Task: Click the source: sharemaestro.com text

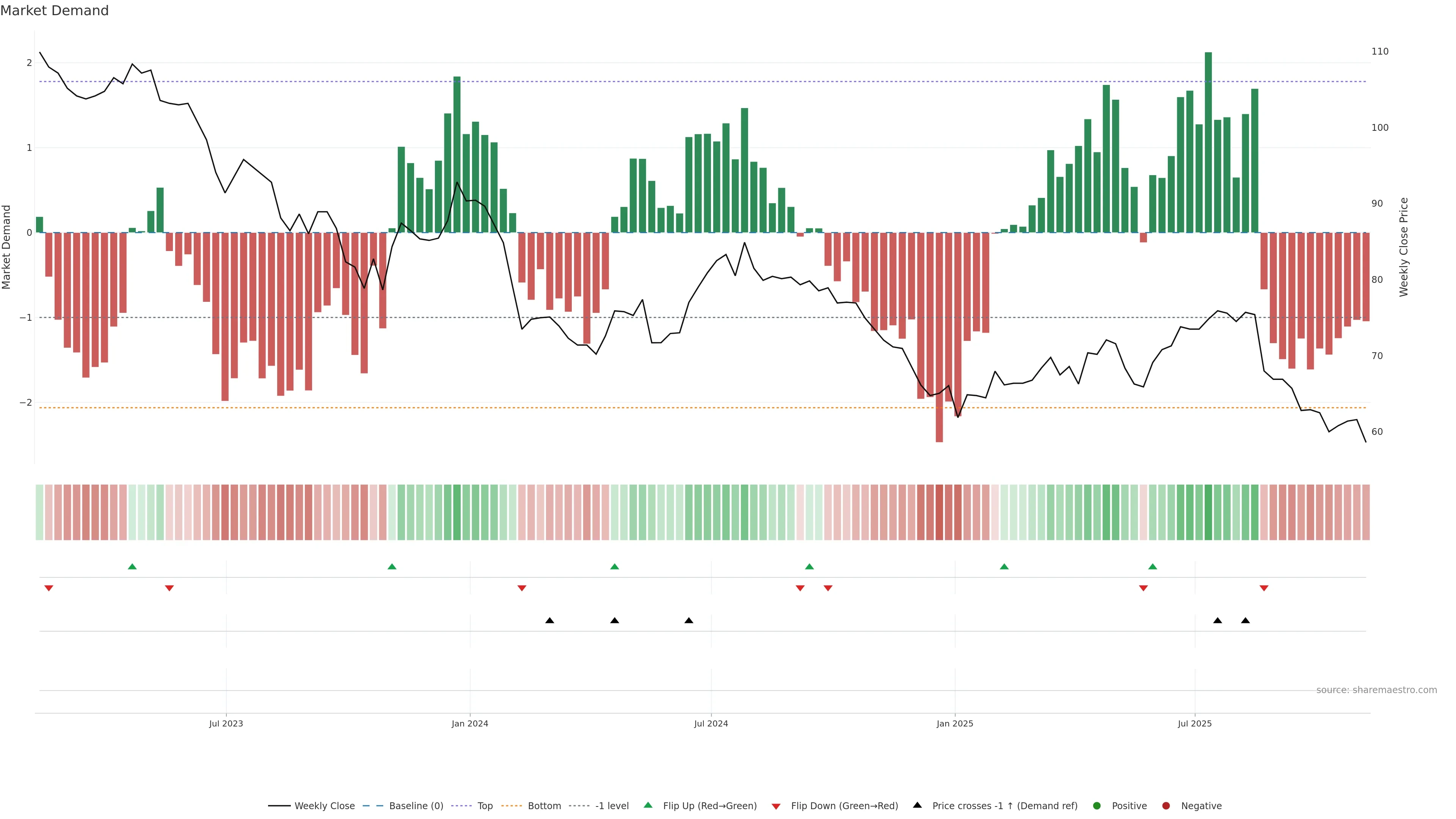Action: (1376, 690)
